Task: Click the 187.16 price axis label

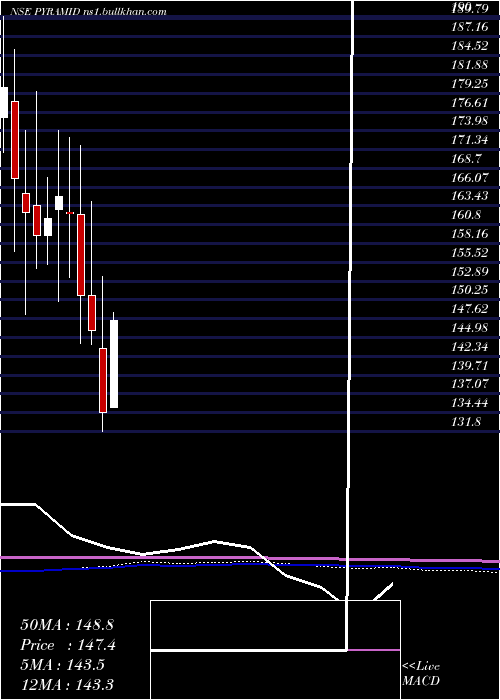Action: tap(470, 27)
